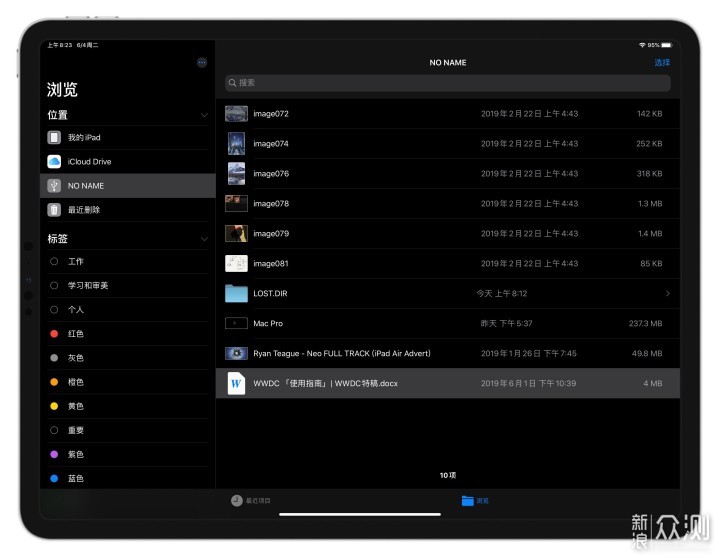Expand LOST.DIR row disclosure chevron
Screen dimensions: 720x559
point(667,294)
